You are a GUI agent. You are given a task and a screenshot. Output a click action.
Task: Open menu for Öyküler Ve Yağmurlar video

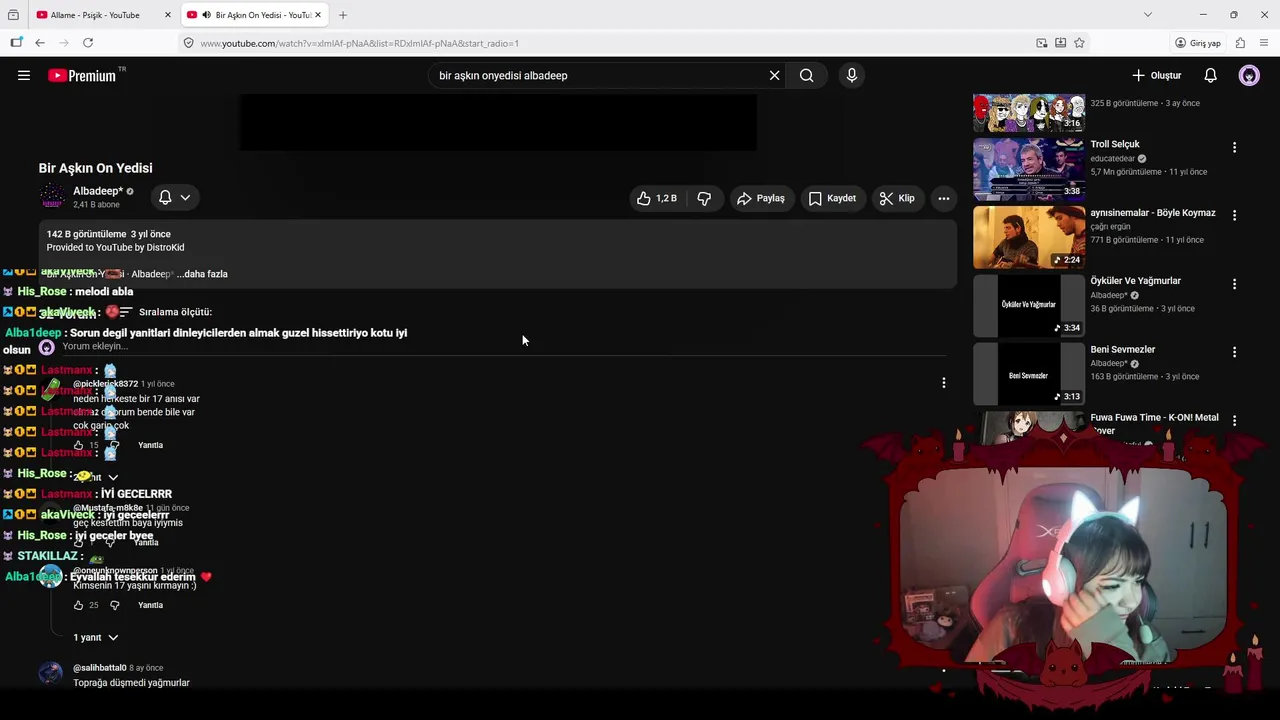1234,284
